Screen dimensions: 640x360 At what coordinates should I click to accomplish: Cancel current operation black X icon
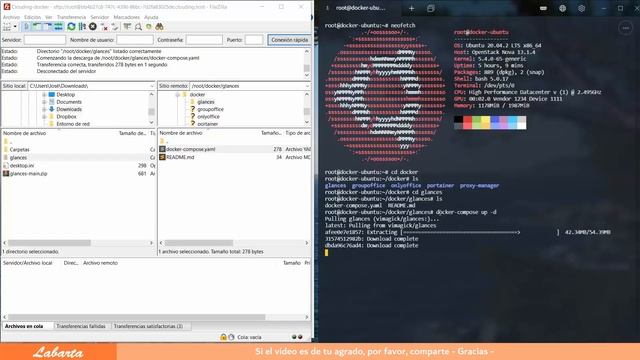[93, 27]
